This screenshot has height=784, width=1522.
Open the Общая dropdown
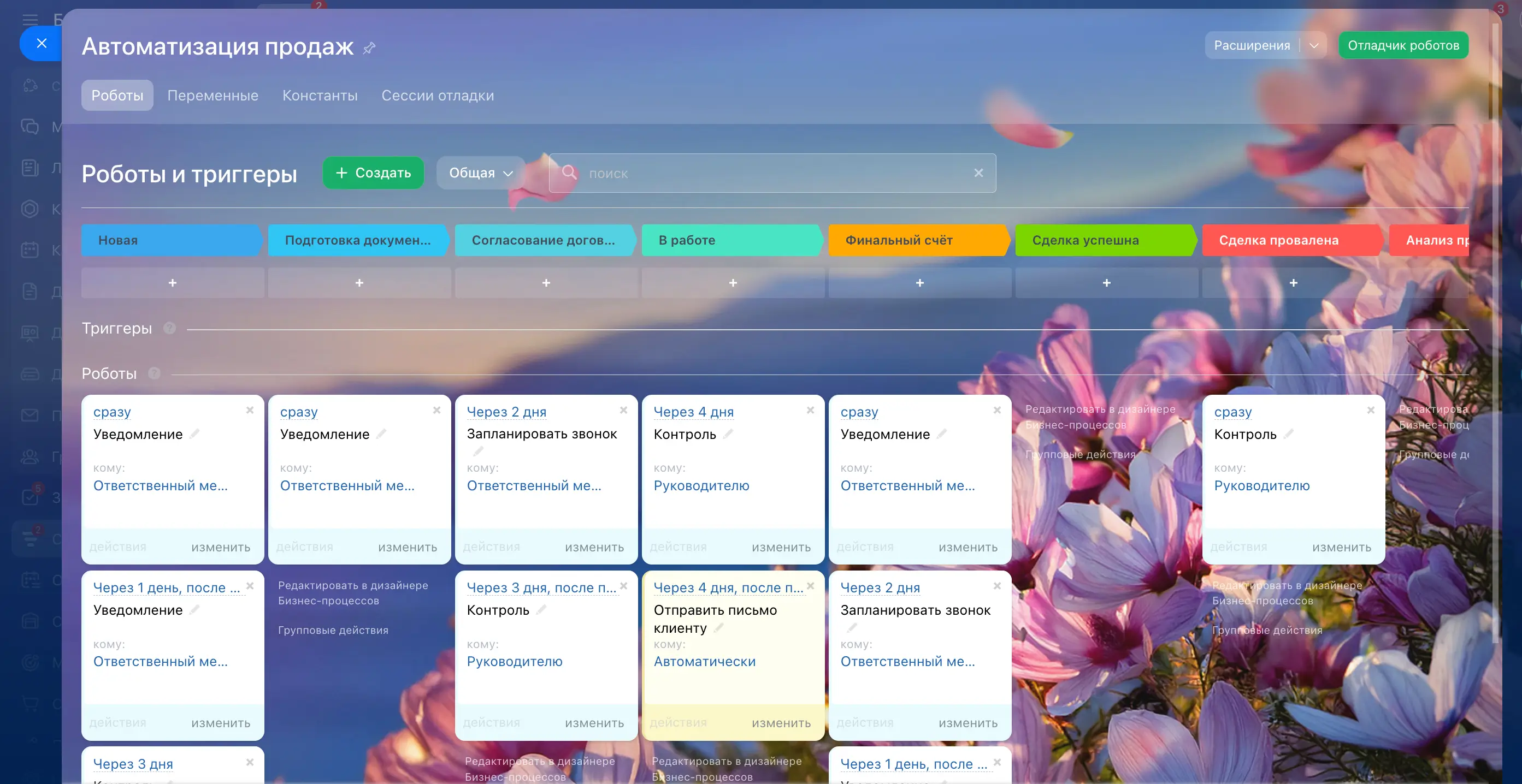point(480,173)
